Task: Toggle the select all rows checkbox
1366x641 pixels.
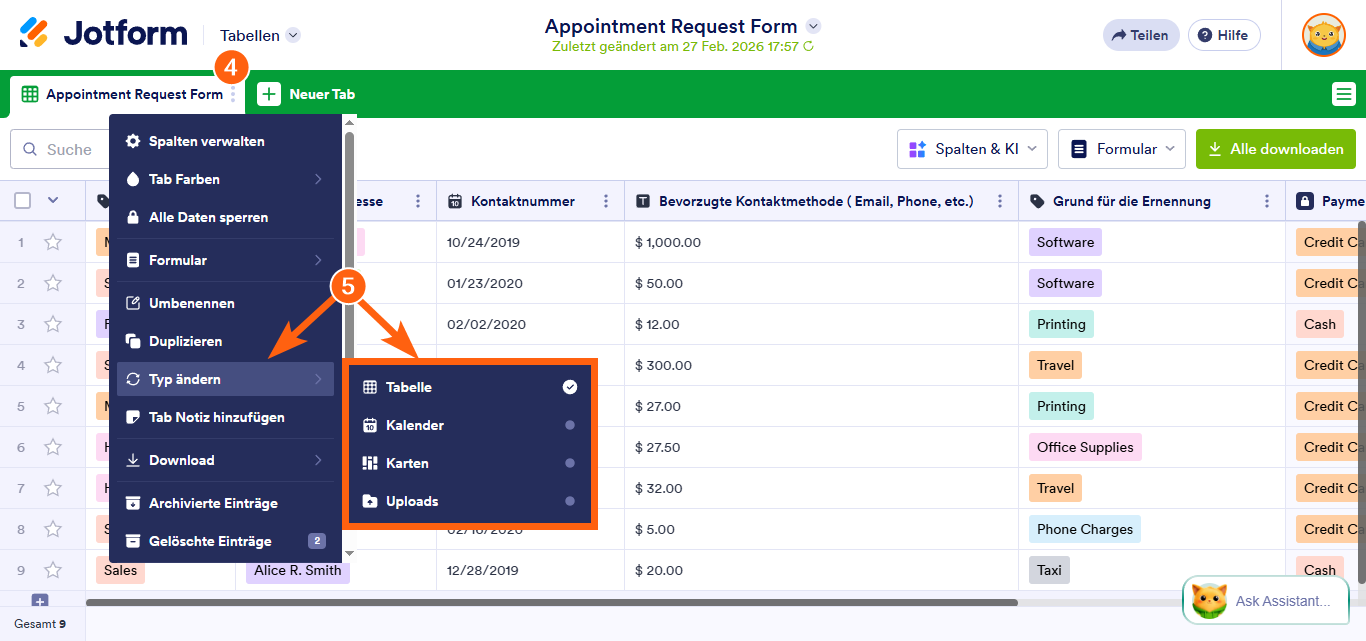Action: (23, 201)
